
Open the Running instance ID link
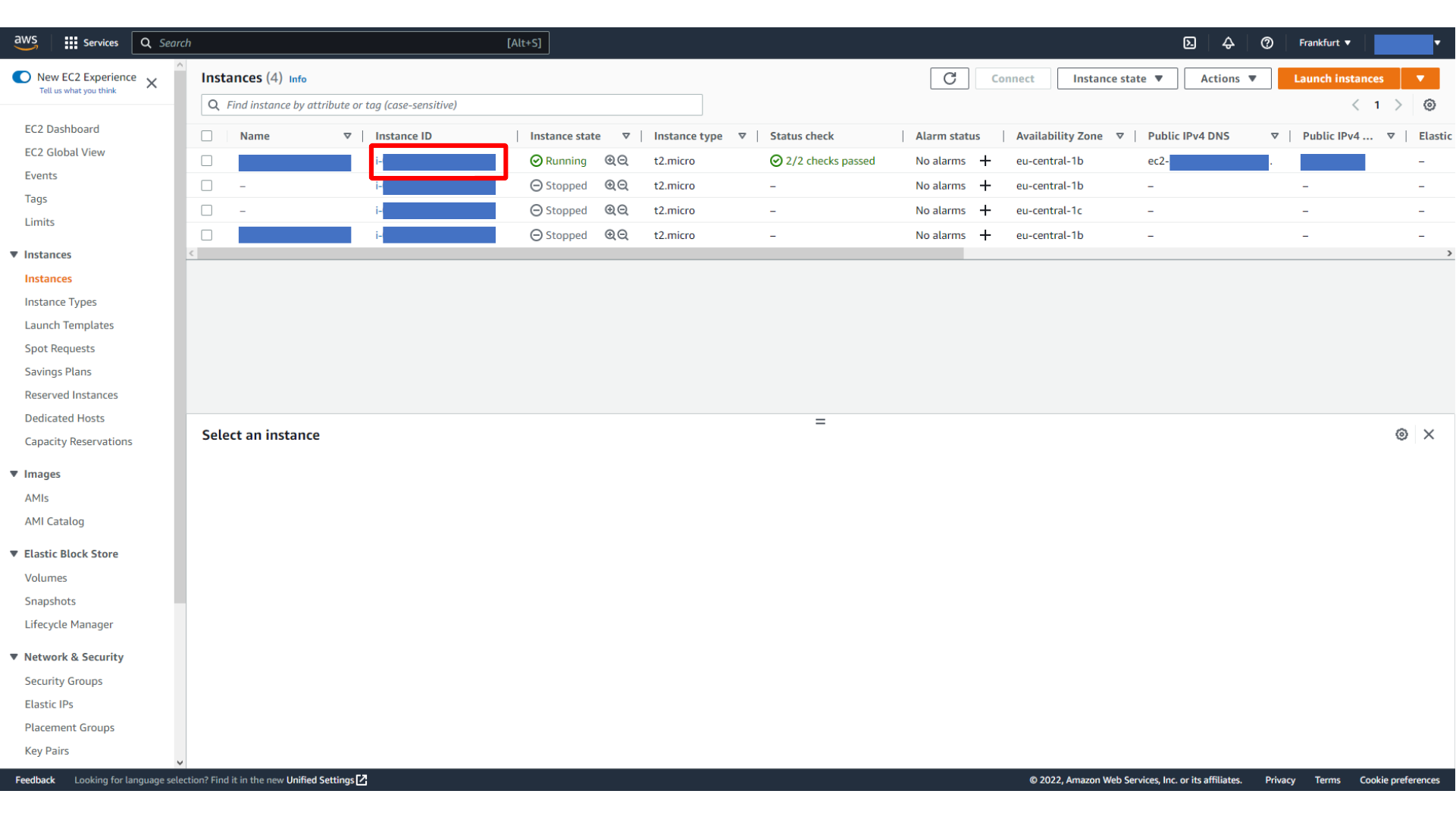click(436, 162)
